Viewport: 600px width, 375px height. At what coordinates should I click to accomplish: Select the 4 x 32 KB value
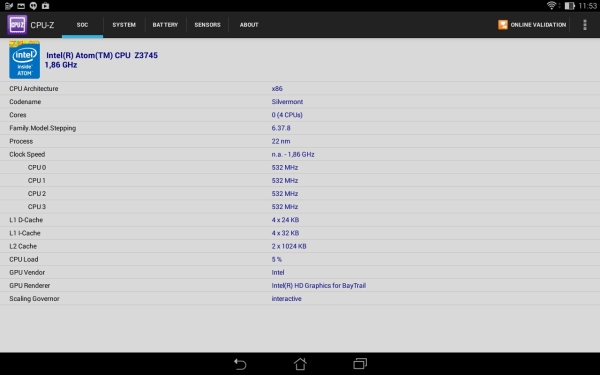(x=285, y=233)
